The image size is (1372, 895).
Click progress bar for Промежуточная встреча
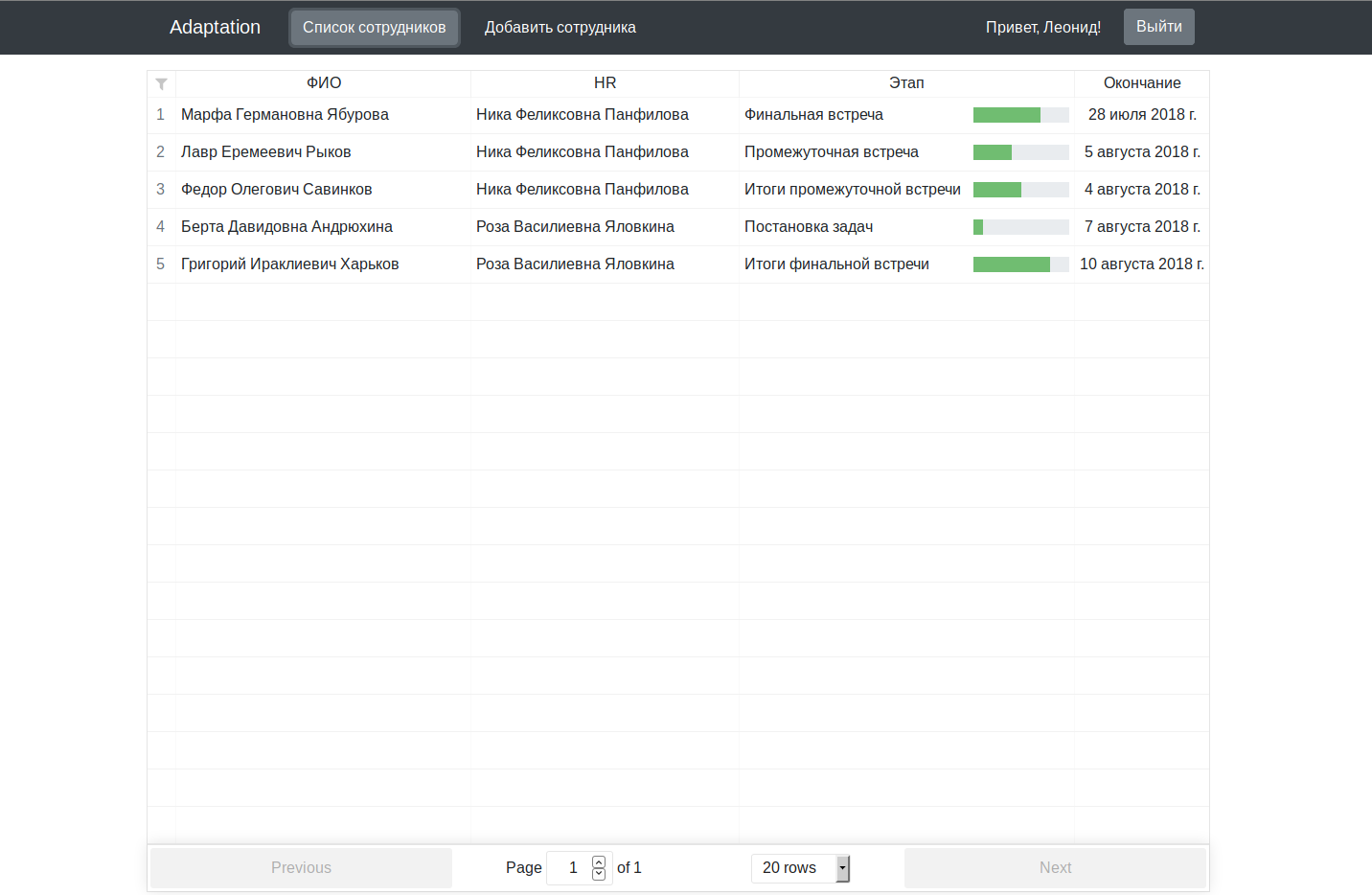coord(1021,152)
